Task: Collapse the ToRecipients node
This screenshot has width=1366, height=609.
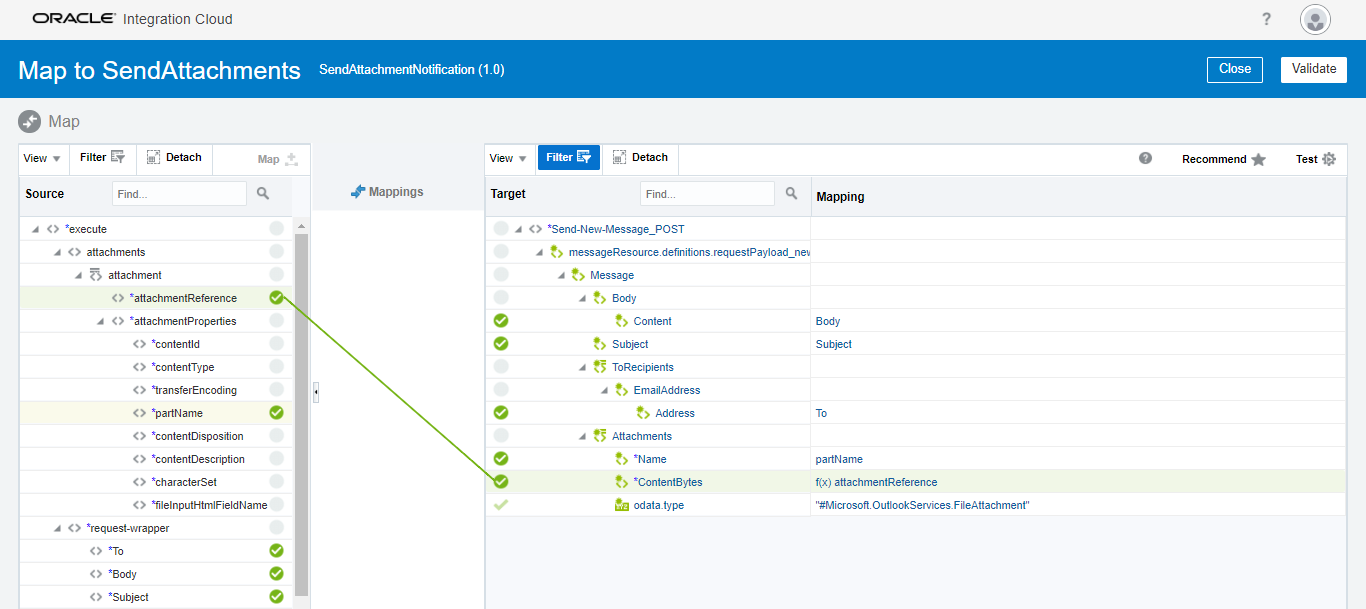Action: [x=583, y=367]
